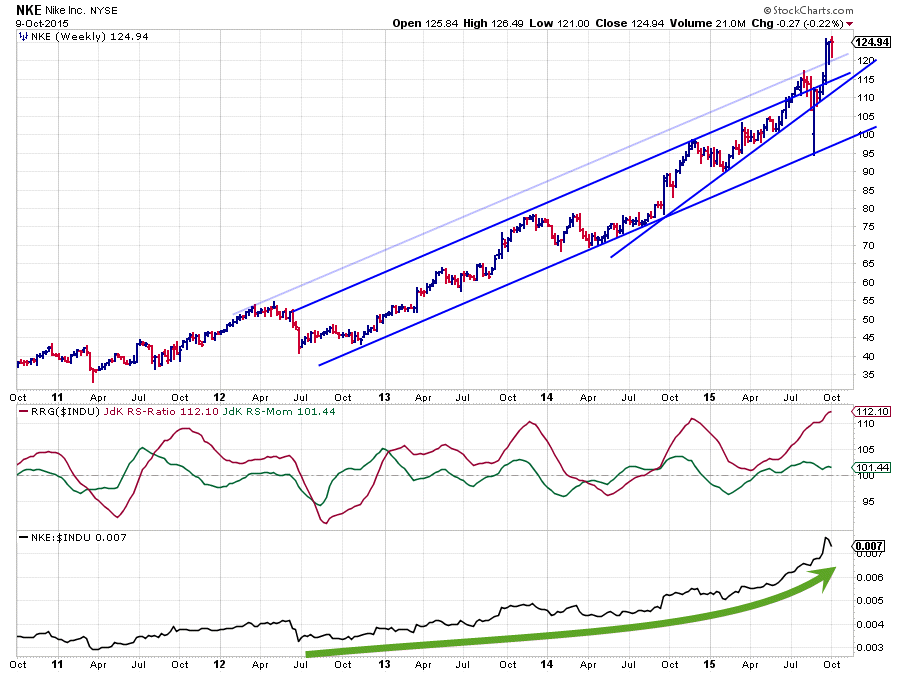Click the chart date '9-Oct-2015'

42,24
